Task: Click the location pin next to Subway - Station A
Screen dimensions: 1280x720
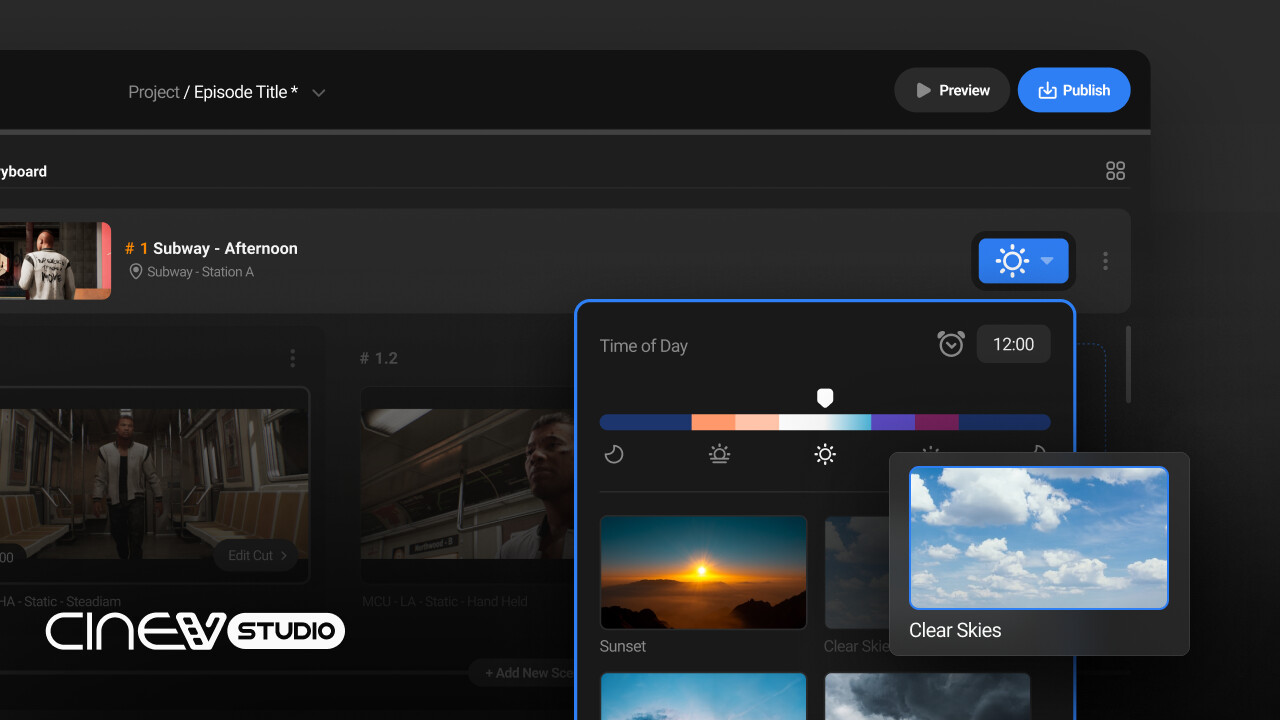Action: [x=136, y=271]
